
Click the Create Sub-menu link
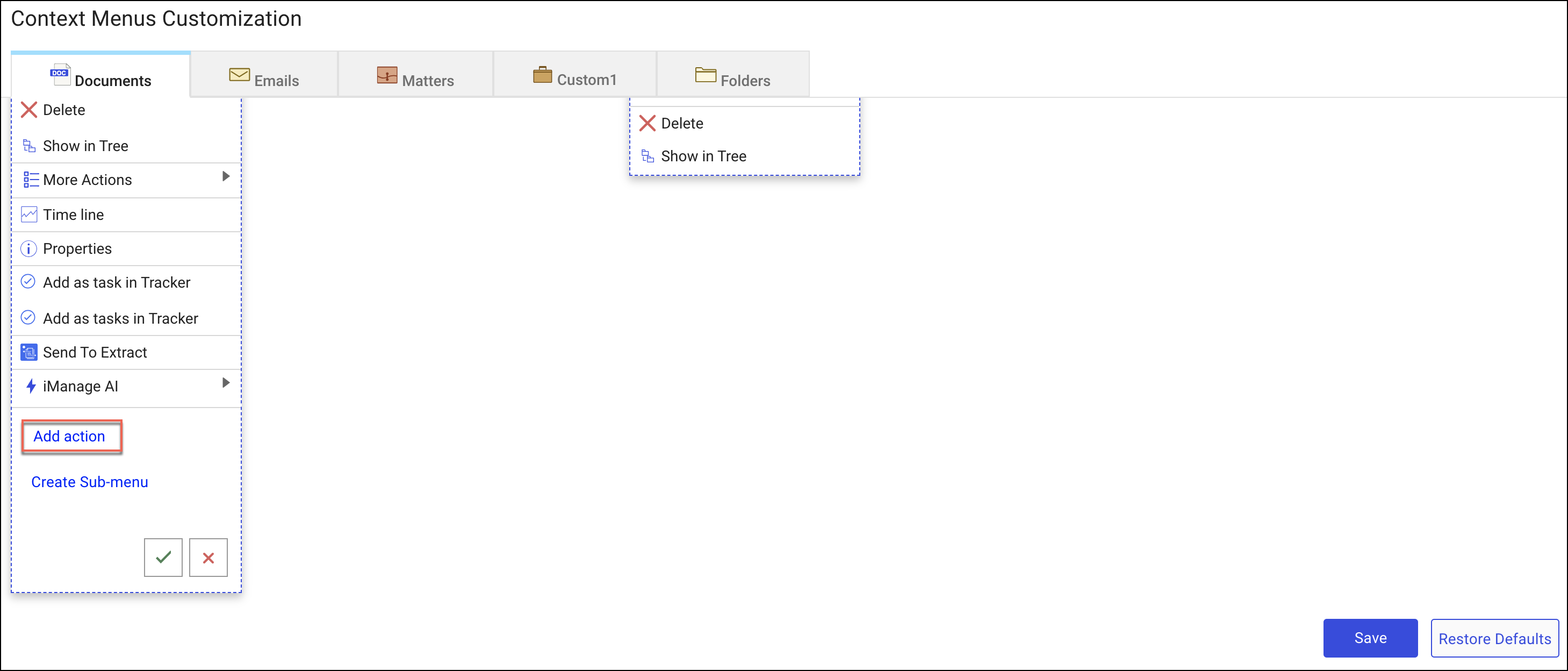pos(89,481)
